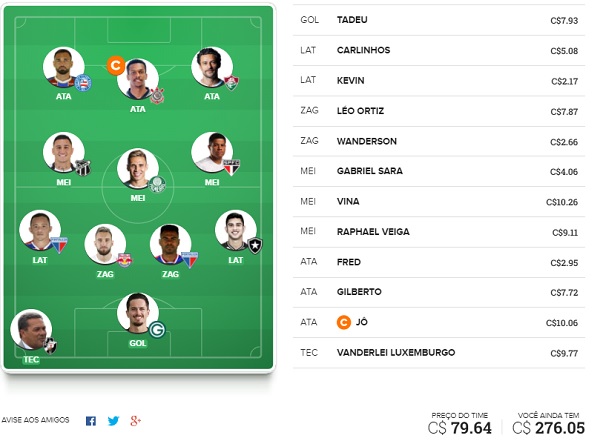Click the captain badge next to JÔ
600x441 pixels.
pyautogui.click(x=344, y=322)
